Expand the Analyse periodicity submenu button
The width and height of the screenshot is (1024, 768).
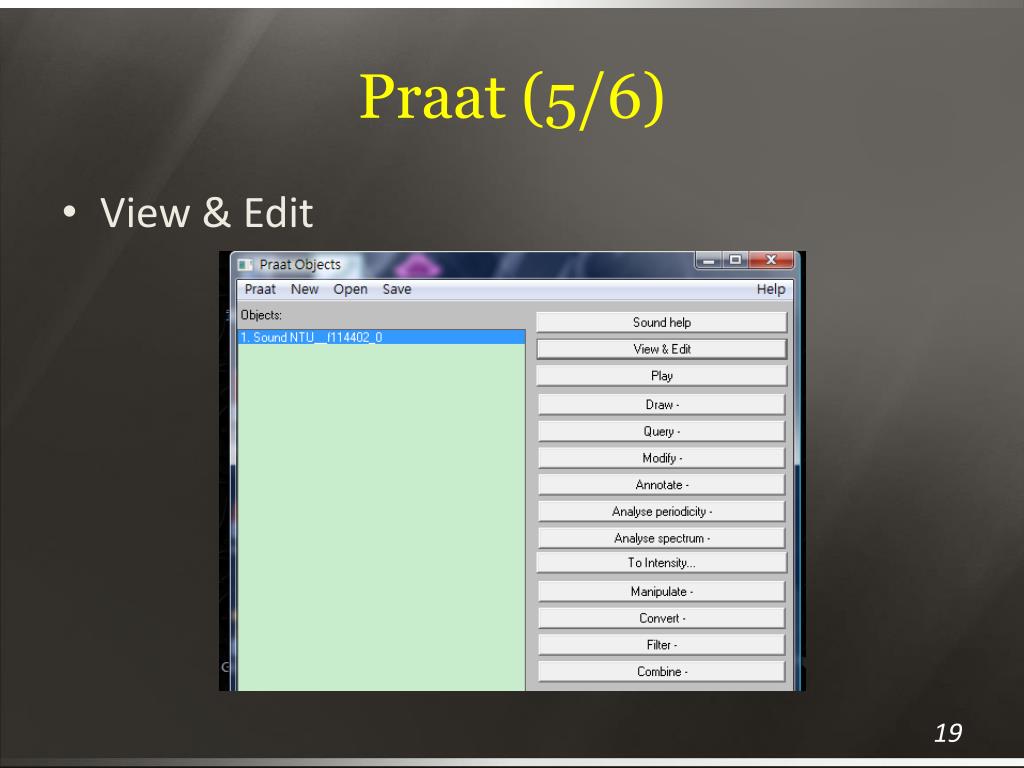662,511
